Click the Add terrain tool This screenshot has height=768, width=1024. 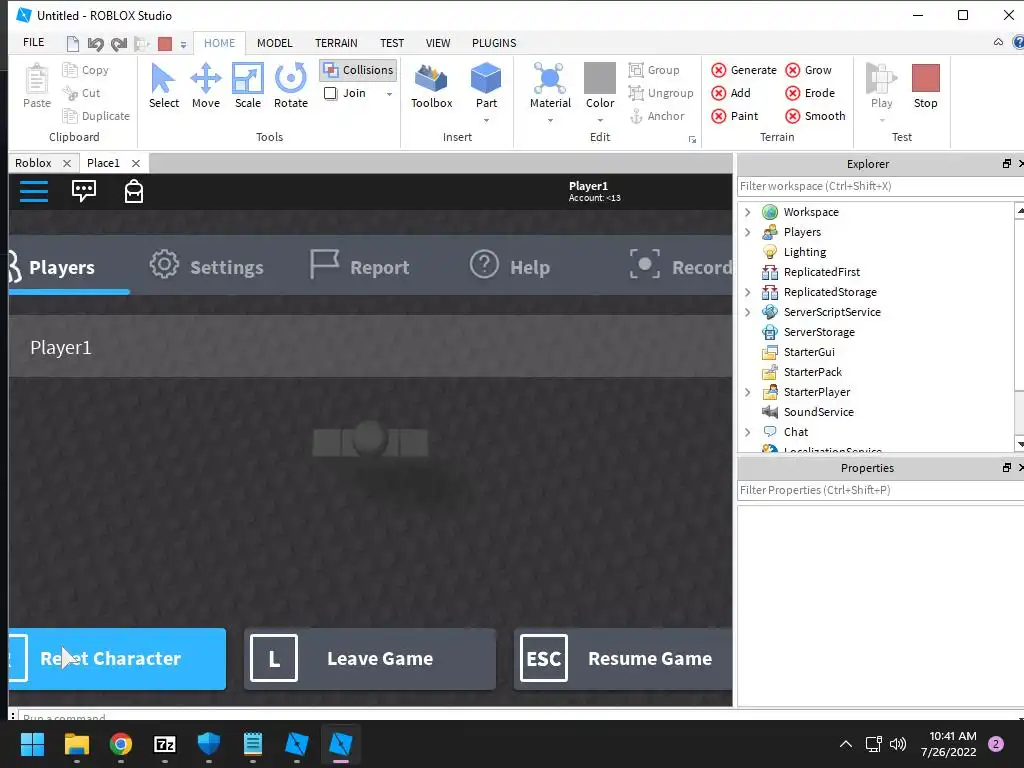click(731, 93)
